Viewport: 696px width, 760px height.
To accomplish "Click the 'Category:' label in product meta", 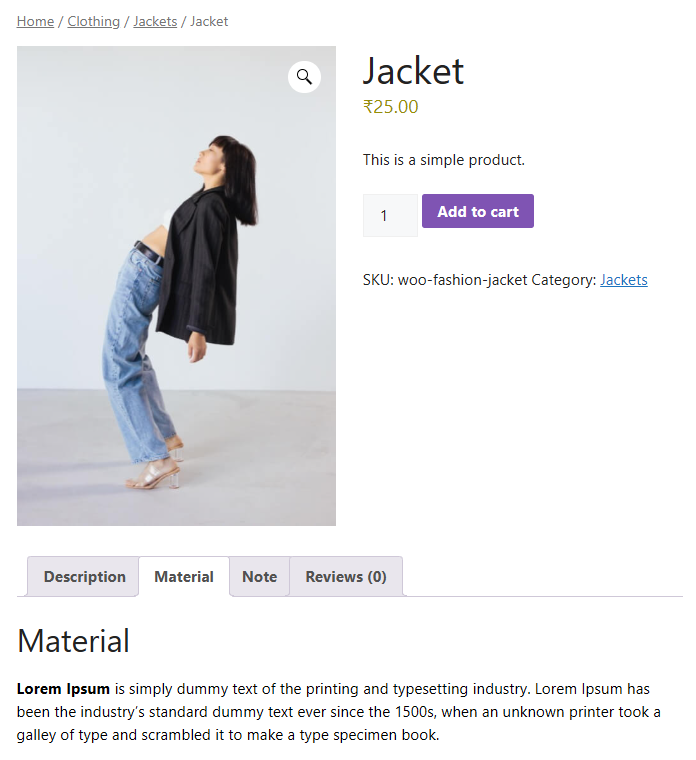I will [x=564, y=280].
